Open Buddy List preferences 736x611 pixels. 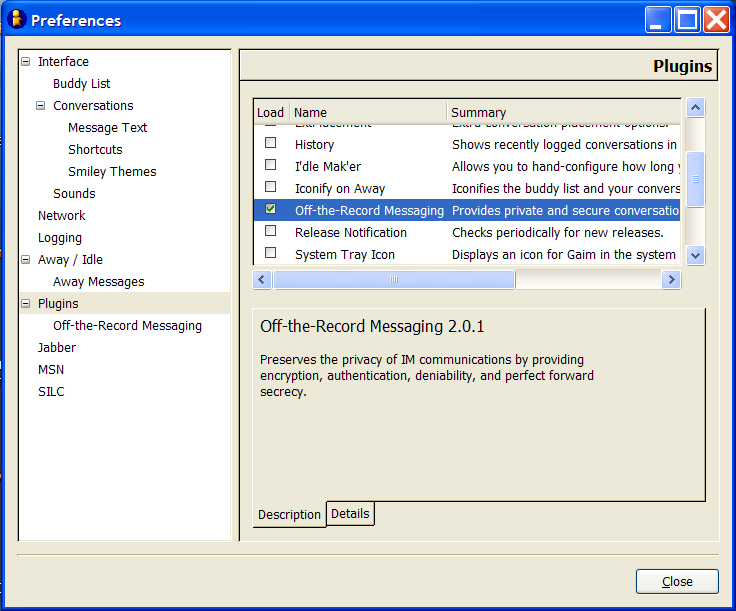81,84
